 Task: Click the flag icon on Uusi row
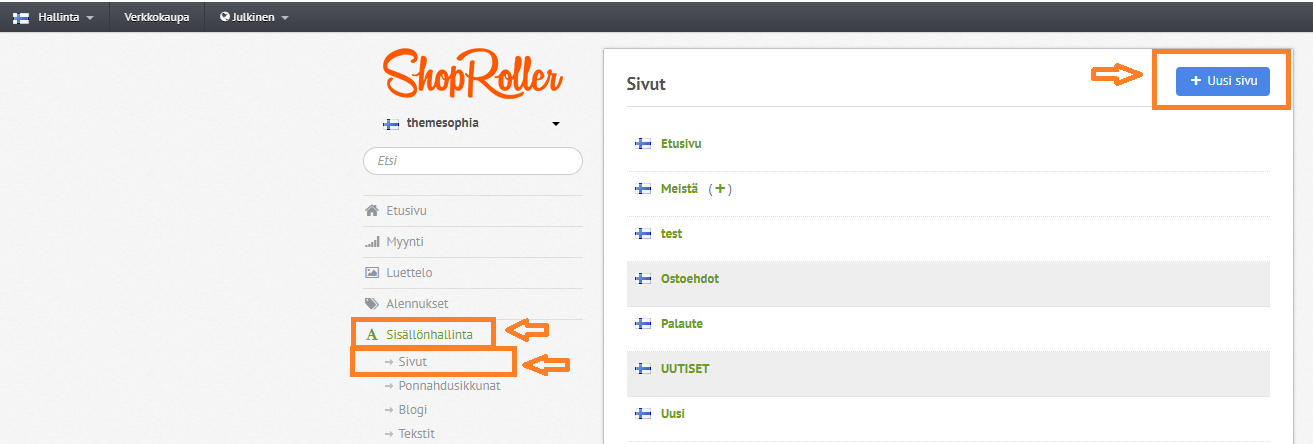643,414
